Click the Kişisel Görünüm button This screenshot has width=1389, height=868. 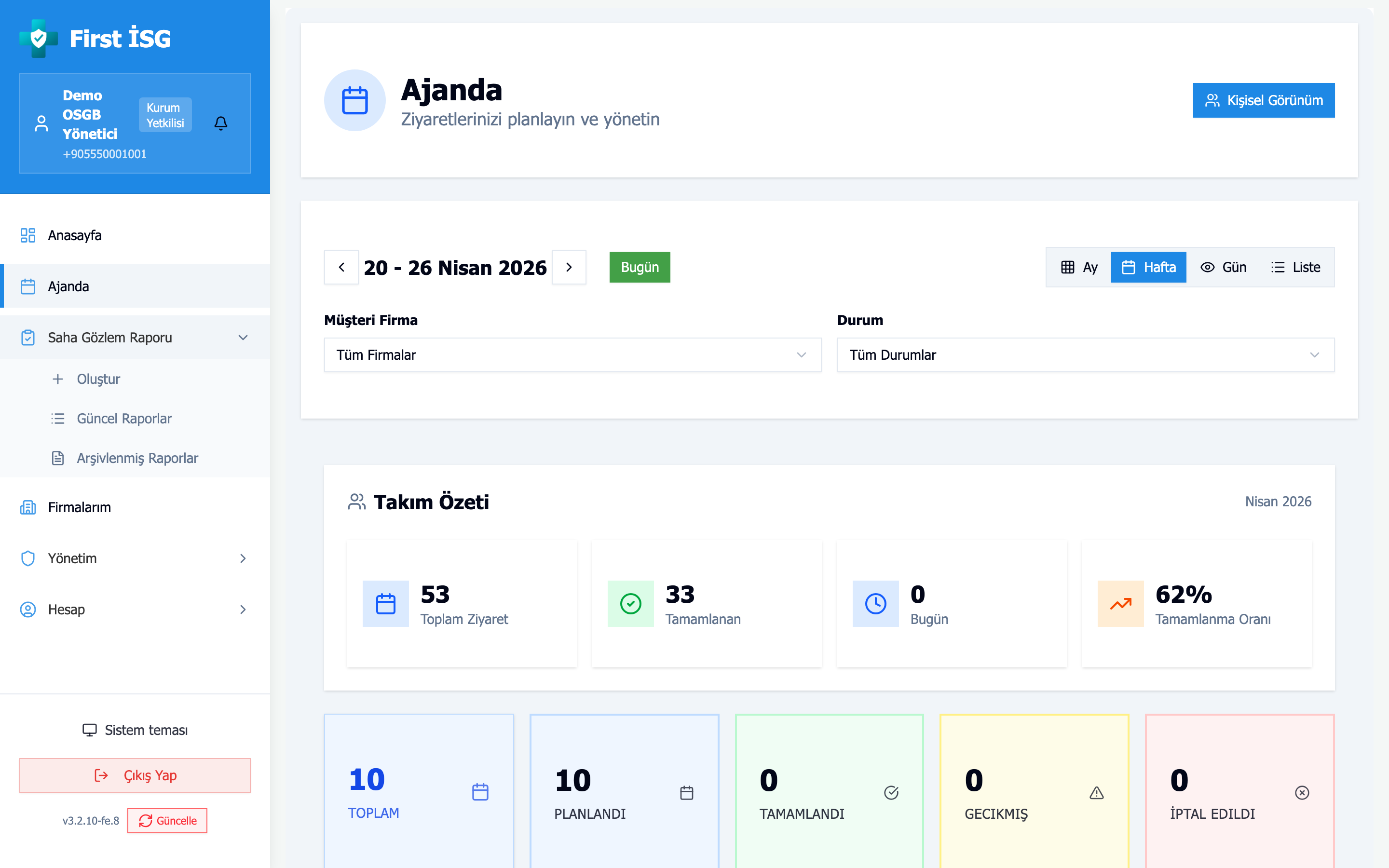[1263, 100]
